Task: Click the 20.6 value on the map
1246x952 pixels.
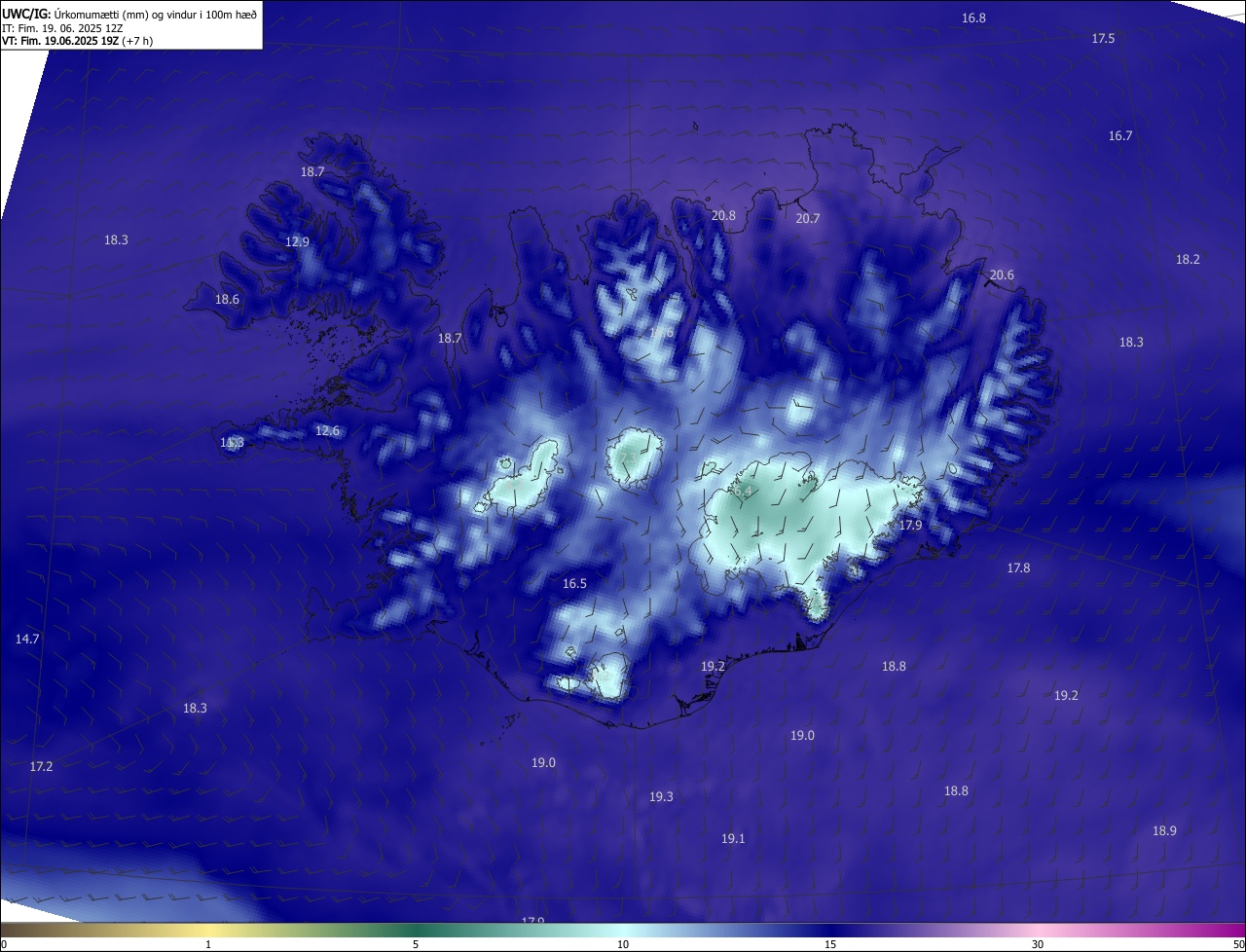Action: pos(1002,275)
